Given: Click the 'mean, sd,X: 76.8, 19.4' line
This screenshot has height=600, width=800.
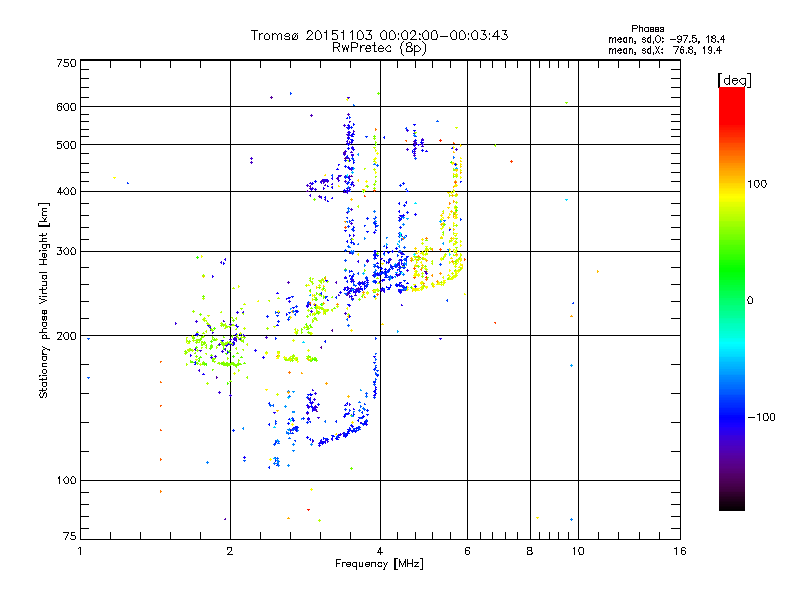Looking at the screenshot, I should coord(665,50).
